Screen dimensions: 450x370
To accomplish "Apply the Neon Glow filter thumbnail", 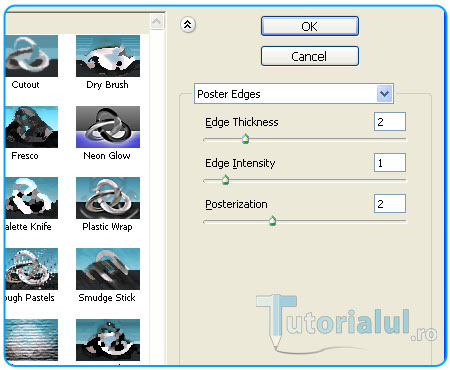I will click(x=108, y=127).
